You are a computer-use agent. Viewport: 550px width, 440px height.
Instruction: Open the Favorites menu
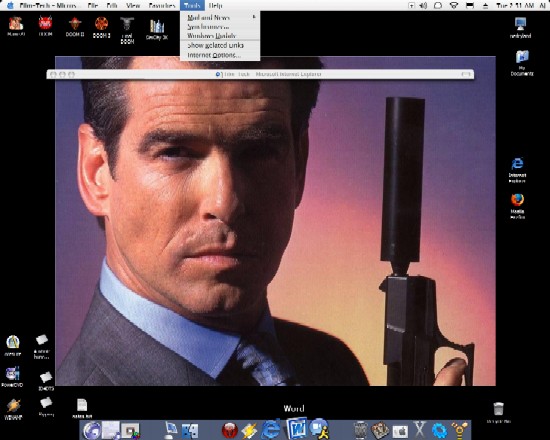pos(162,6)
